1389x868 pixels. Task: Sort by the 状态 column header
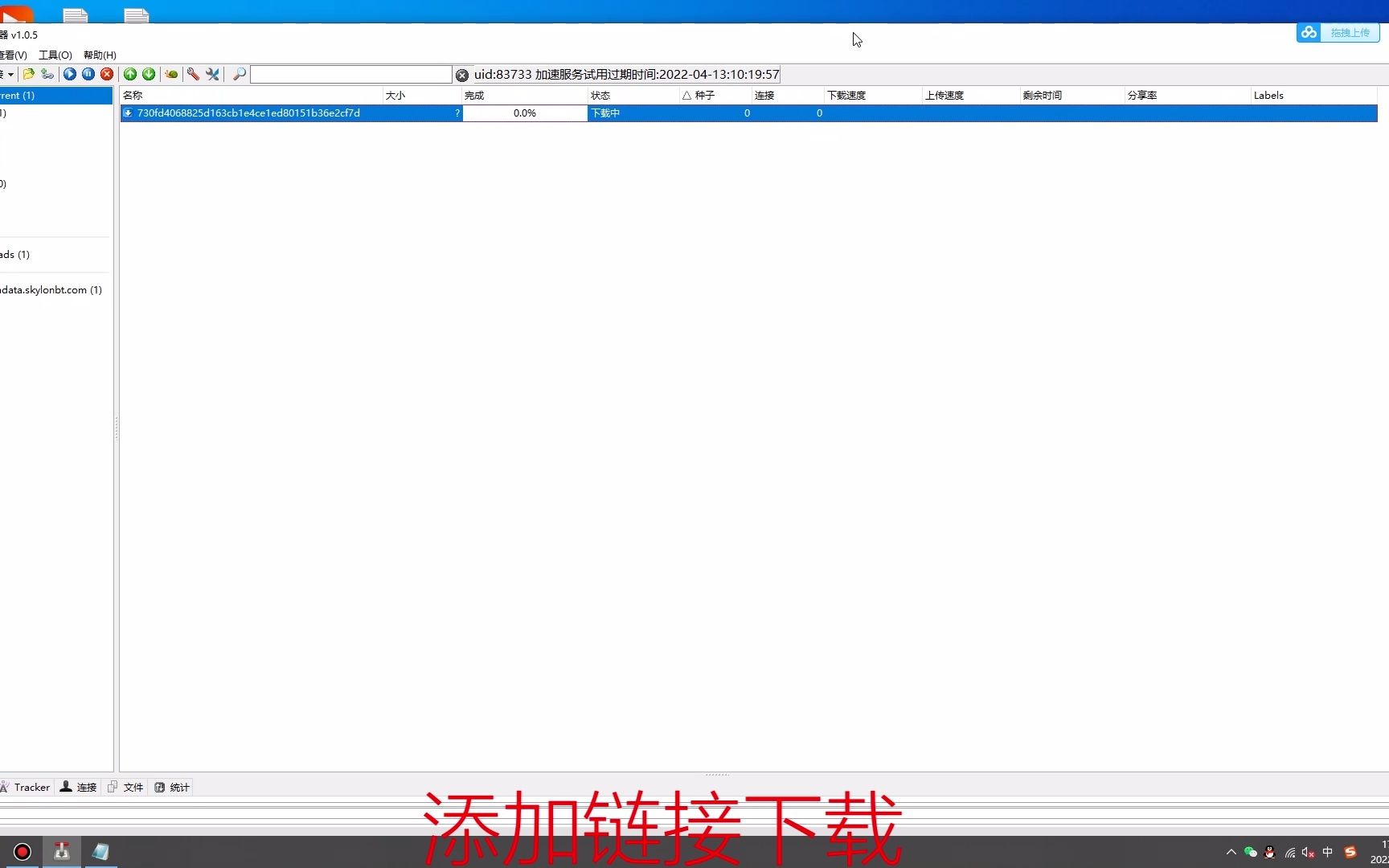click(633, 95)
